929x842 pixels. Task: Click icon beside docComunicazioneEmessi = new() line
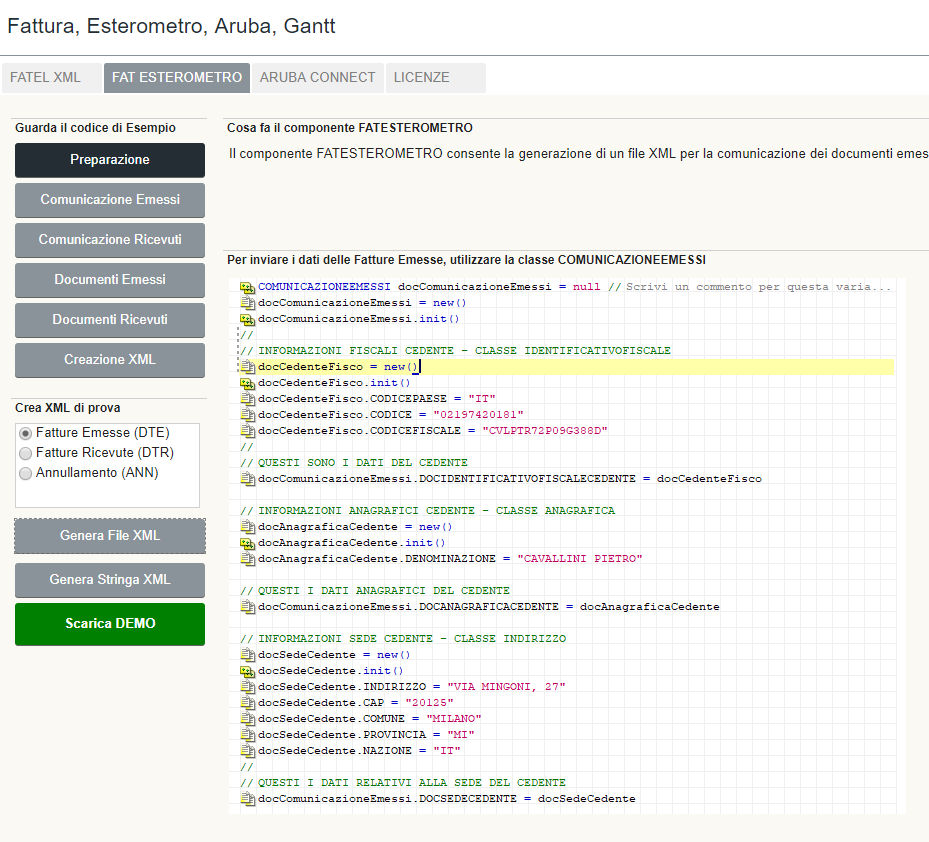tap(247, 303)
